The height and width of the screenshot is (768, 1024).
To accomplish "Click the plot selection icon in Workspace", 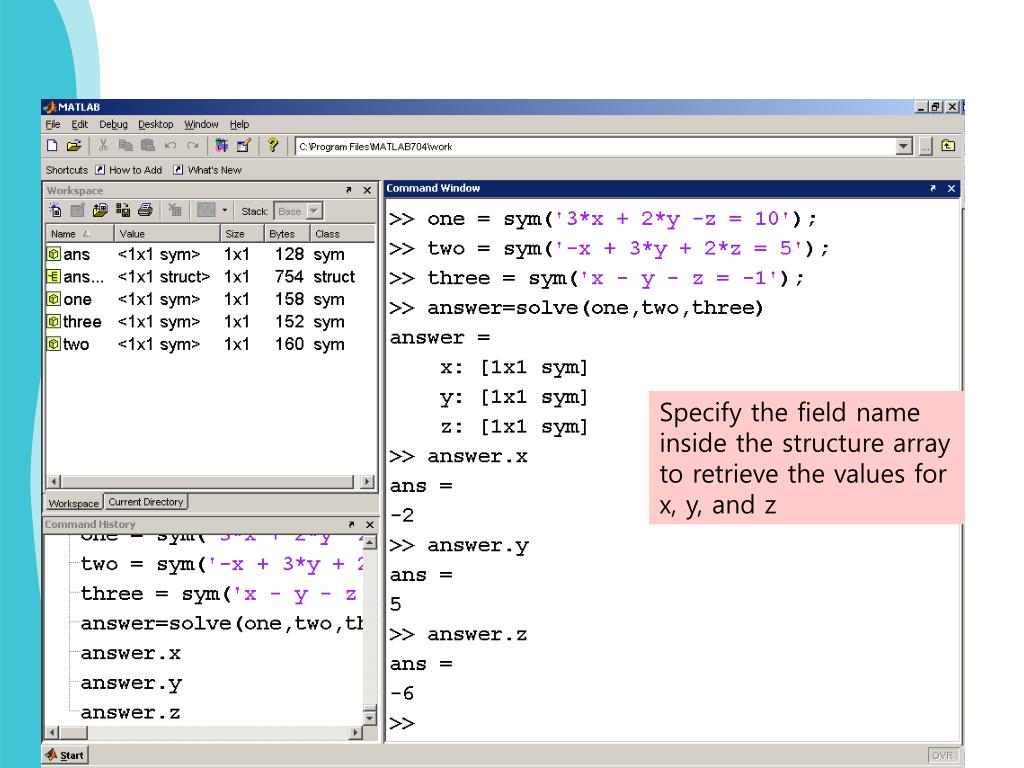I will (206, 210).
